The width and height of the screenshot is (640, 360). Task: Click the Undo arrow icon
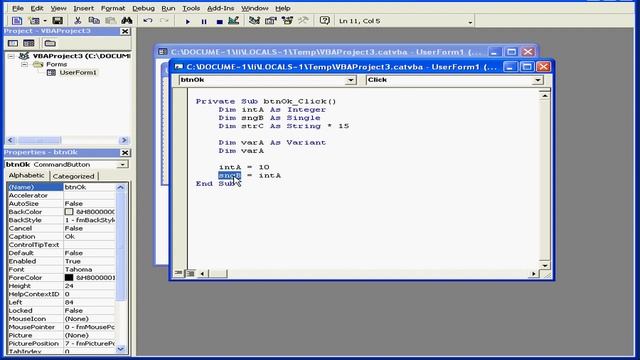[x=148, y=21]
